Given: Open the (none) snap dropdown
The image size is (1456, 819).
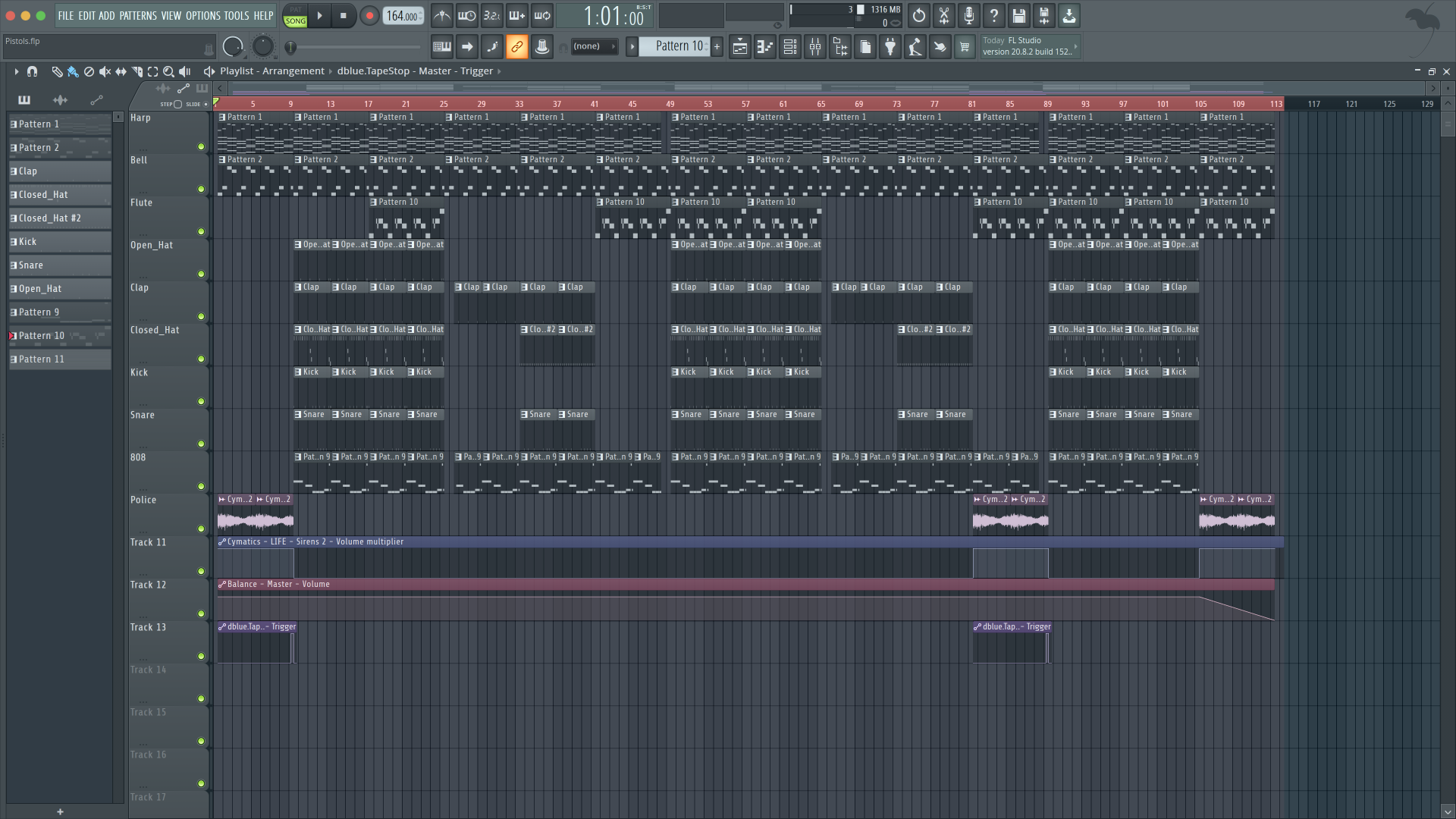Looking at the screenshot, I should 594,47.
